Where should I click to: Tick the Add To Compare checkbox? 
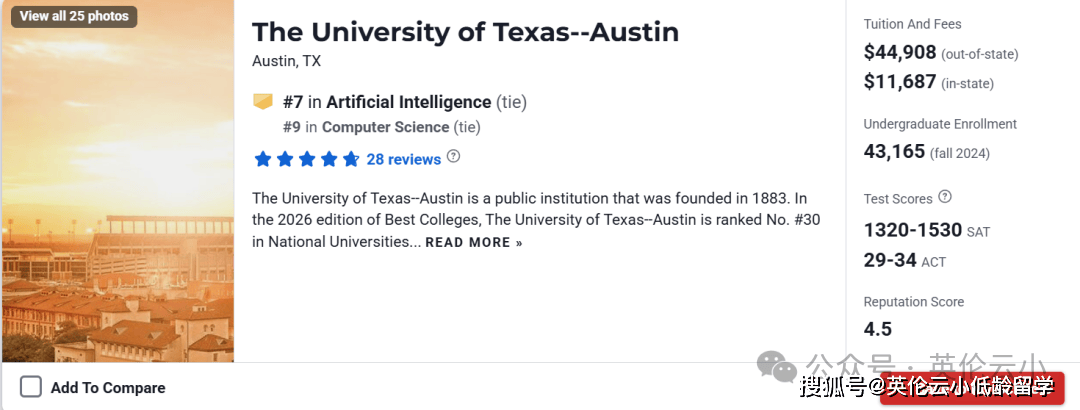(31, 387)
